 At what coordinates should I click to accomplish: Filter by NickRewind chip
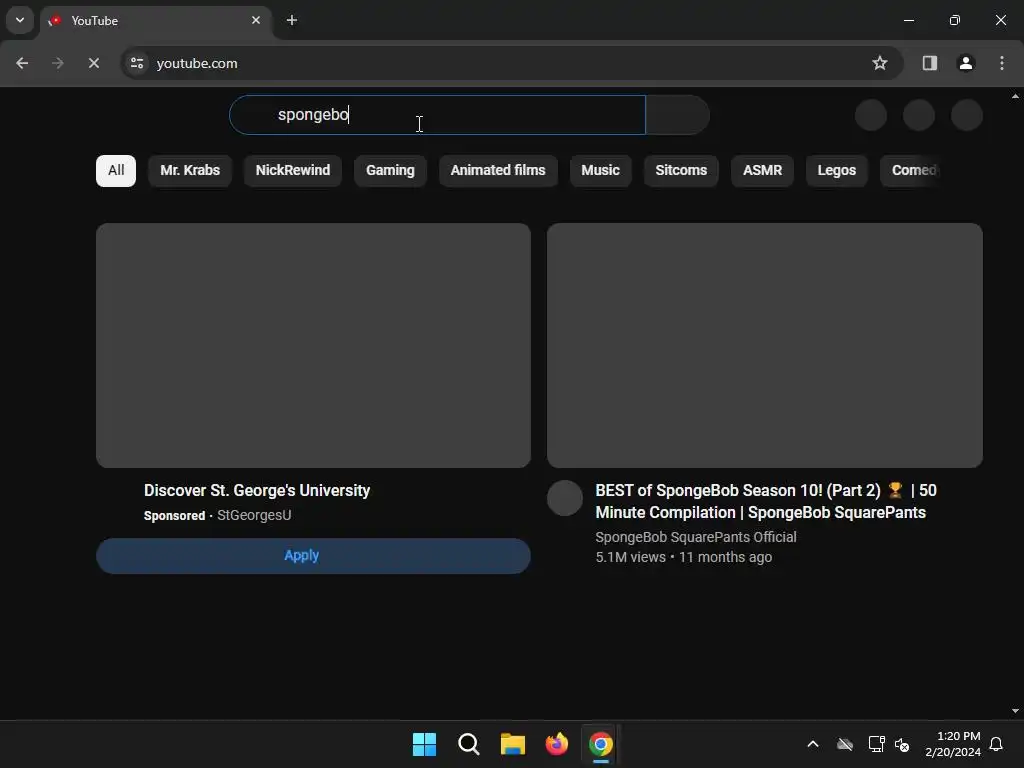click(x=293, y=170)
